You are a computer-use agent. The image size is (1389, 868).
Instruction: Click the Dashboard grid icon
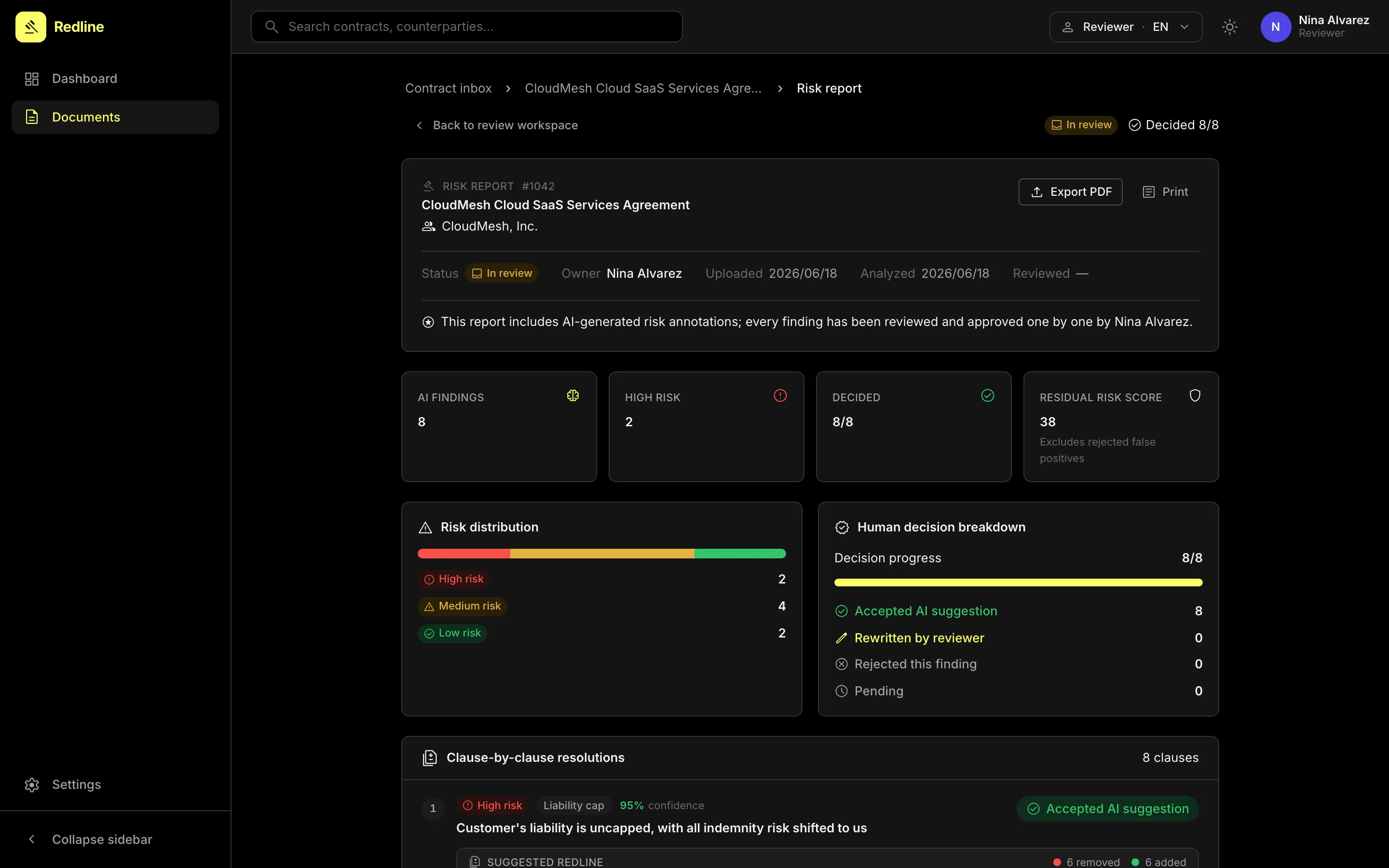[x=31, y=79]
